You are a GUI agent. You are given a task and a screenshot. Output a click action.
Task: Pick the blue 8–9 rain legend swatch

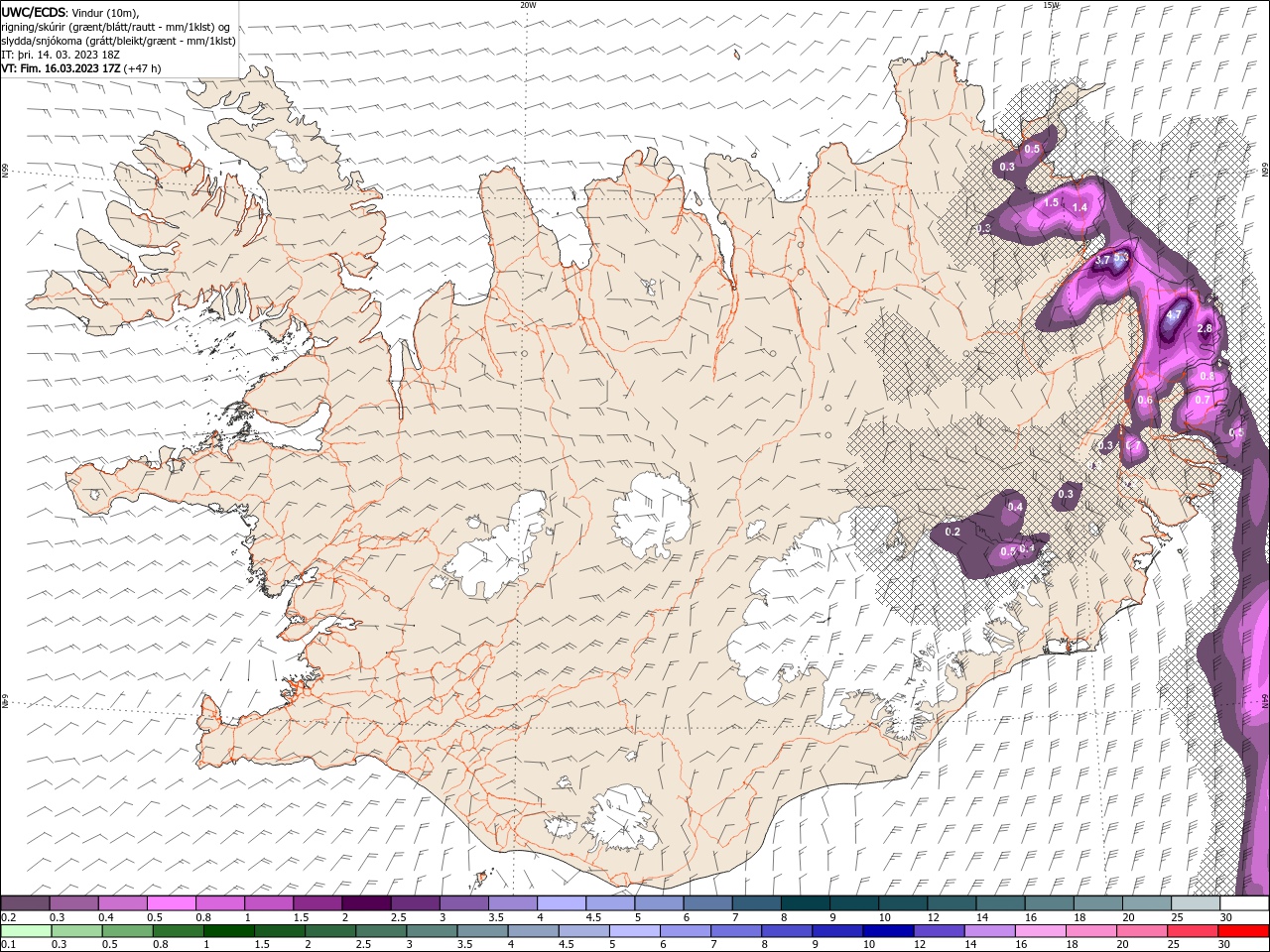pyautogui.click(x=785, y=931)
